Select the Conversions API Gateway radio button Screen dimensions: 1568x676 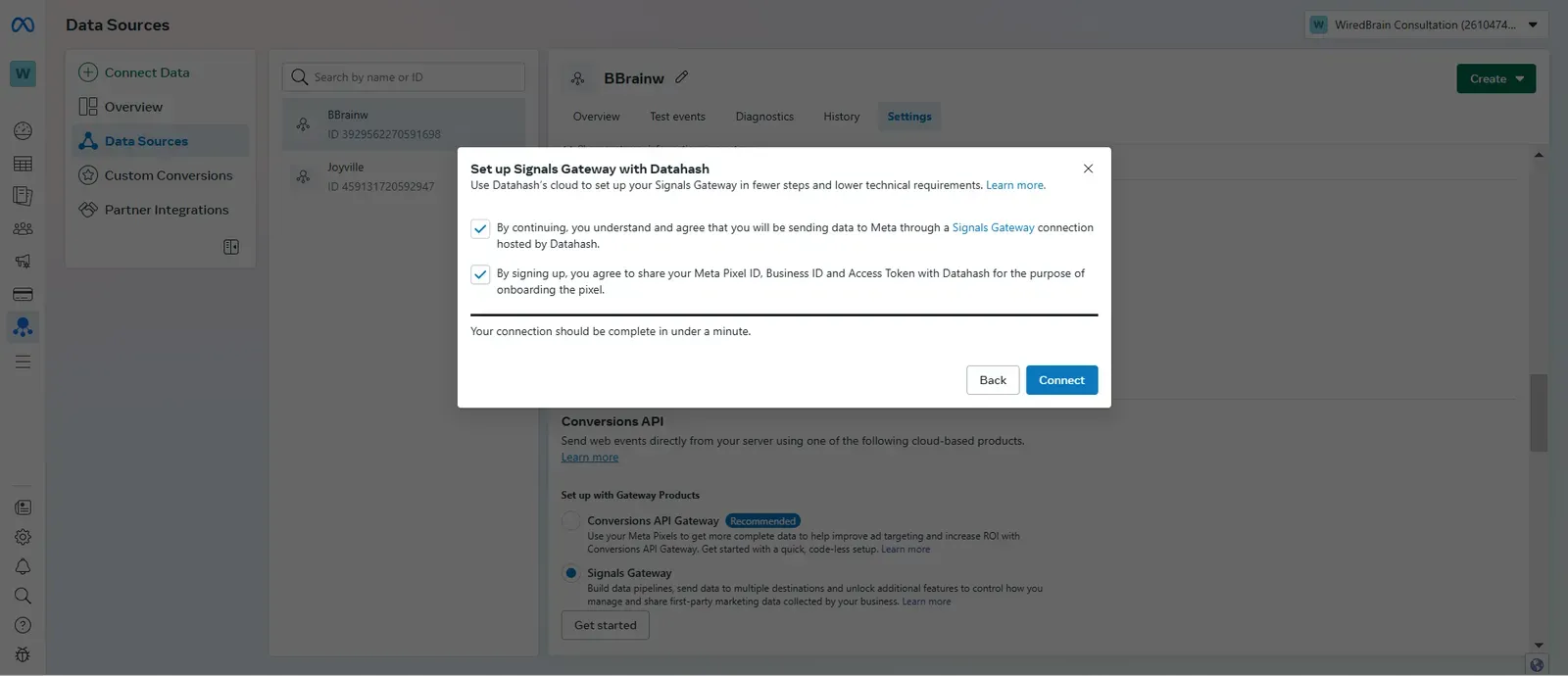coord(570,521)
